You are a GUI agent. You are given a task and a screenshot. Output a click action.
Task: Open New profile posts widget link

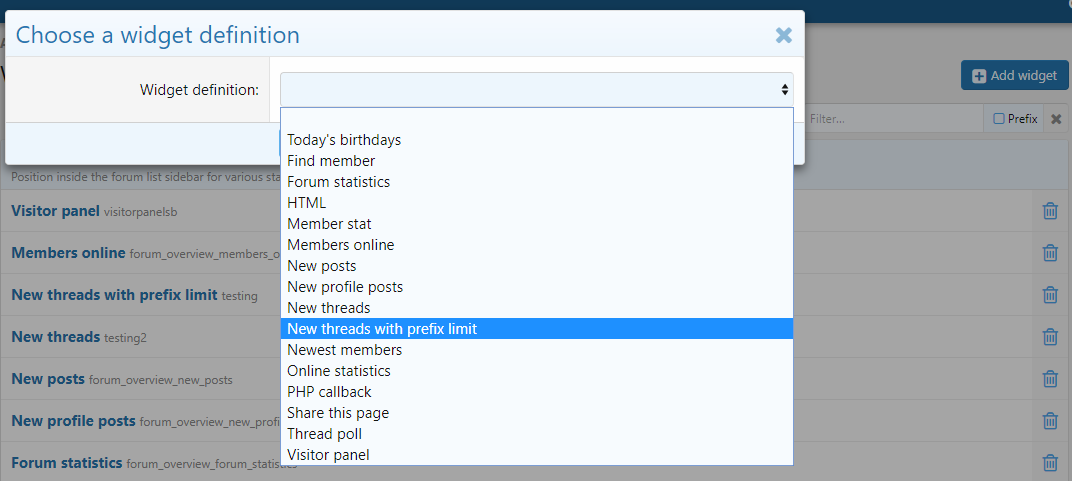coord(73,421)
